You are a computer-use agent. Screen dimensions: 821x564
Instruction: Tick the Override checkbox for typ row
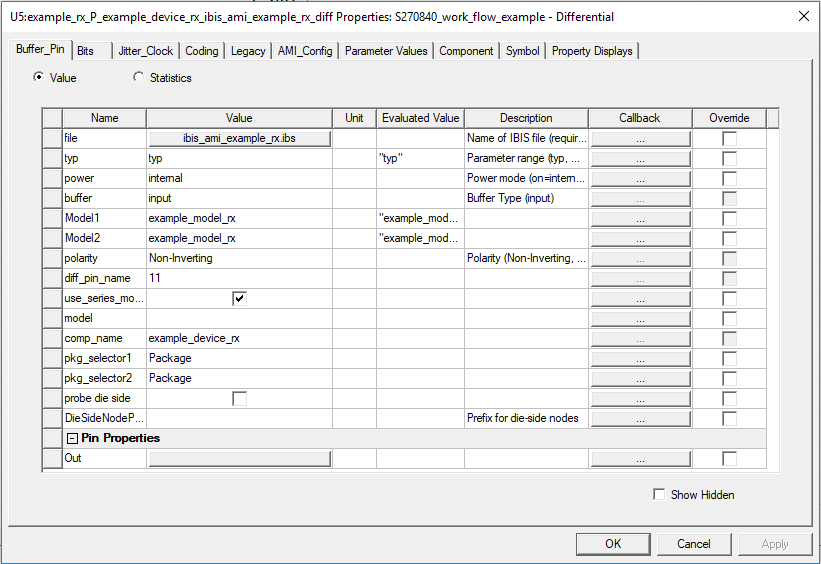click(730, 158)
